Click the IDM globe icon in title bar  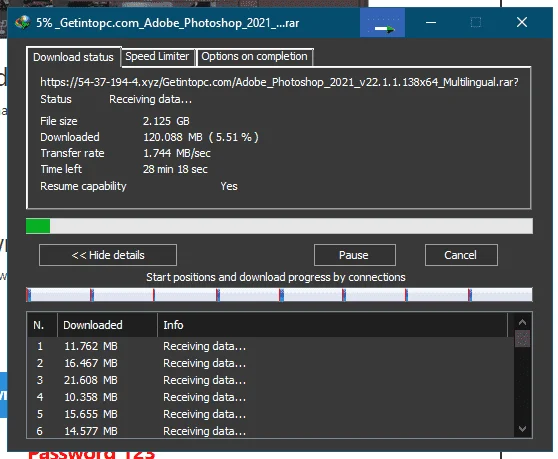tap(22, 22)
